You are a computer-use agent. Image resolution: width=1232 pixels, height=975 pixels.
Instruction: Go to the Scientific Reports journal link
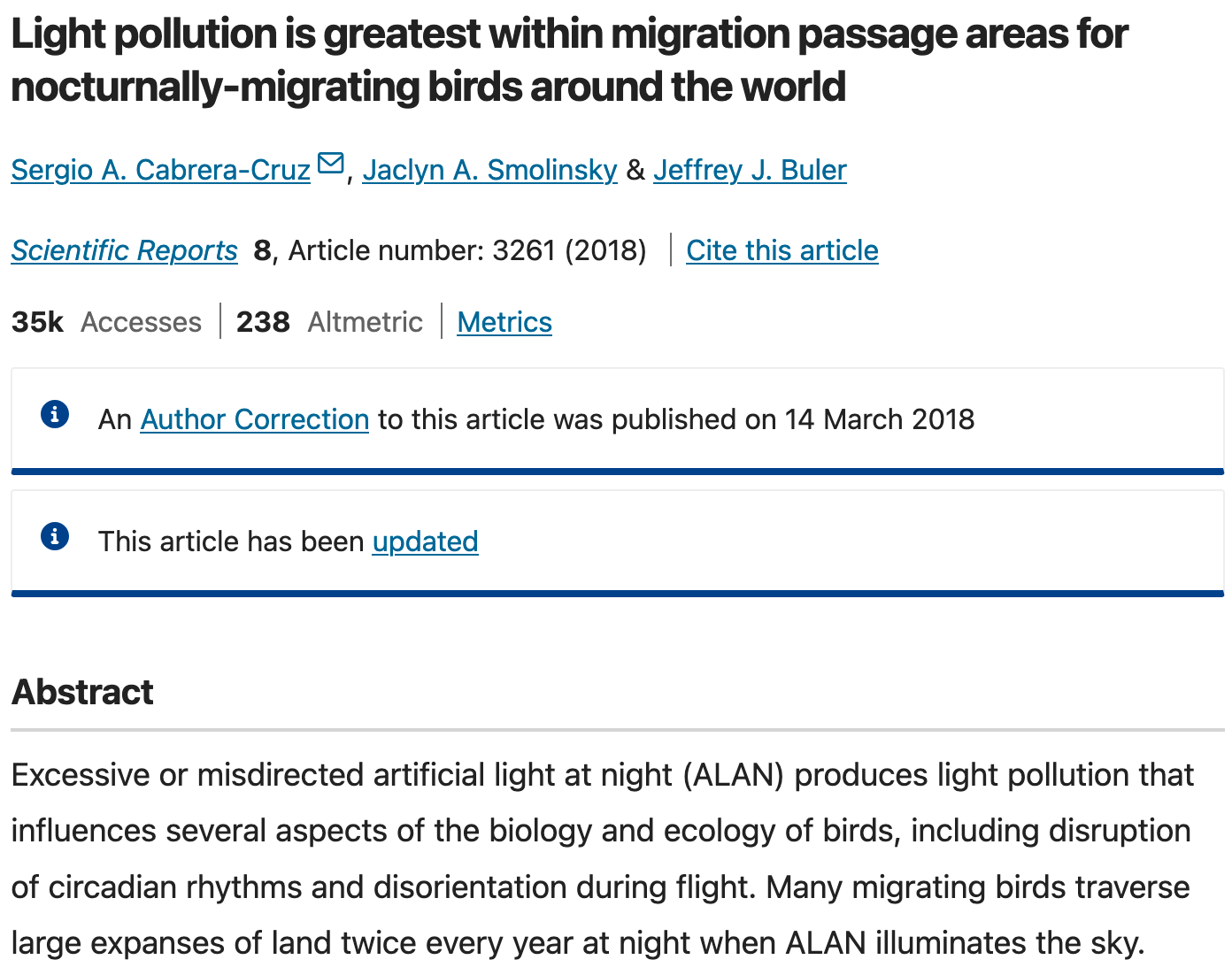click(x=124, y=250)
